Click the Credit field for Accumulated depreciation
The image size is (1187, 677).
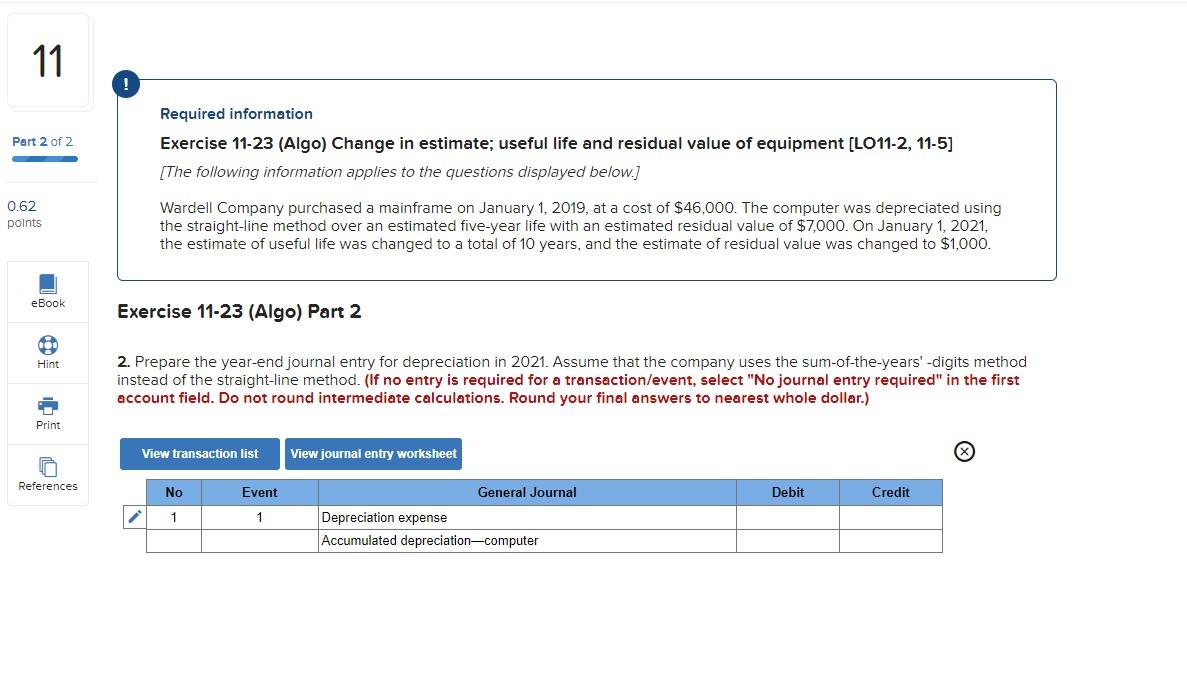(x=889, y=540)
